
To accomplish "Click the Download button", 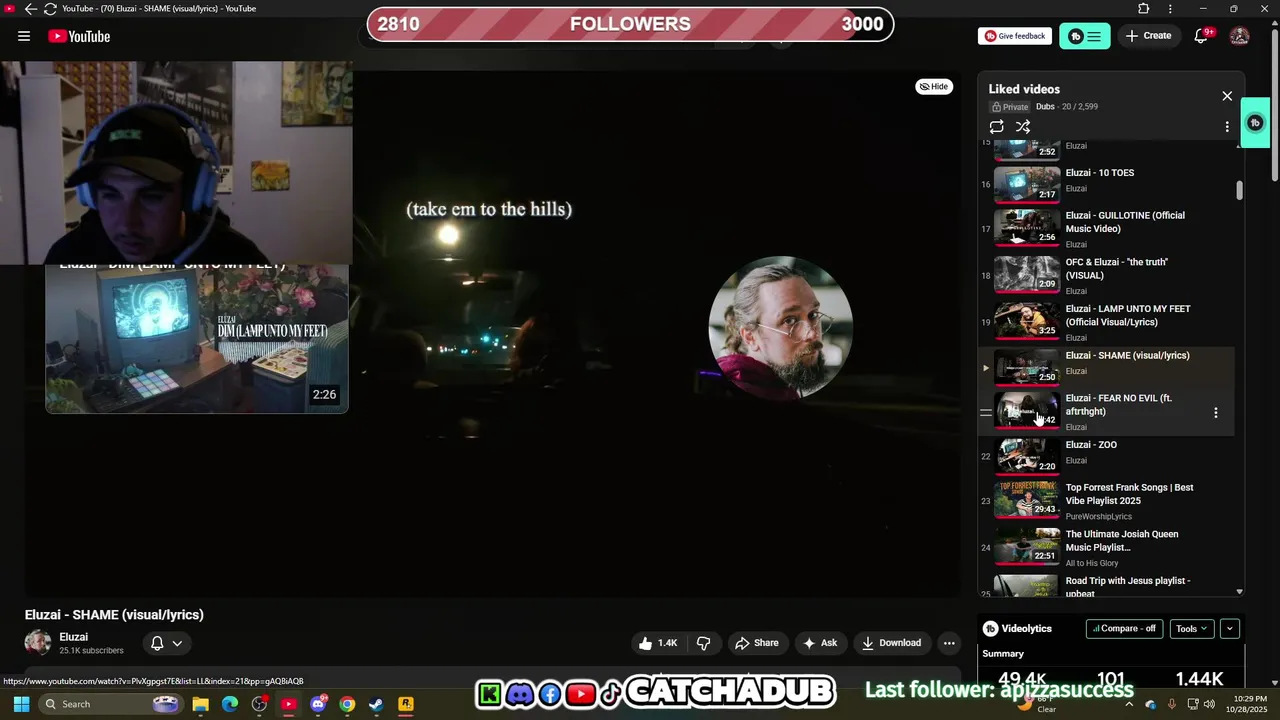I will point(891,643).
